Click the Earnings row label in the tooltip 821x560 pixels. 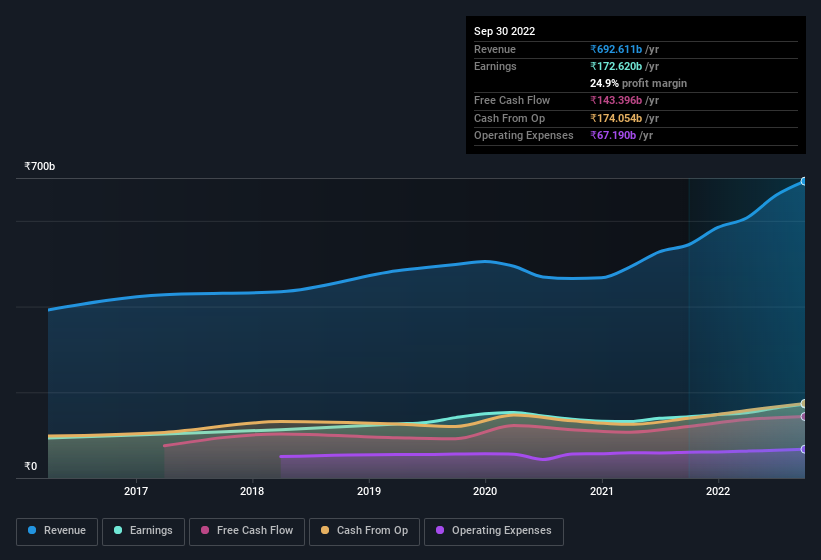pyautogui.click(x=495, y=66)
